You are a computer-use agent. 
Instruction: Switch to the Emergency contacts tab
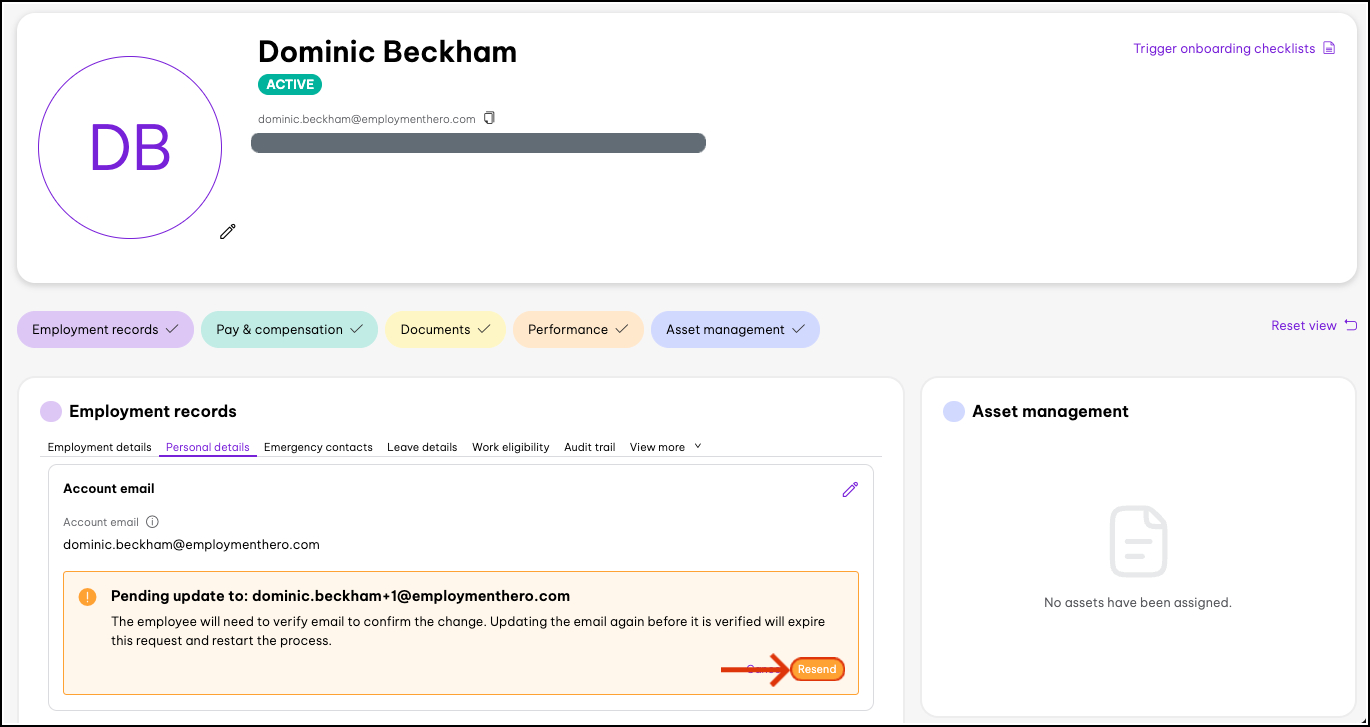coord(318,447)
